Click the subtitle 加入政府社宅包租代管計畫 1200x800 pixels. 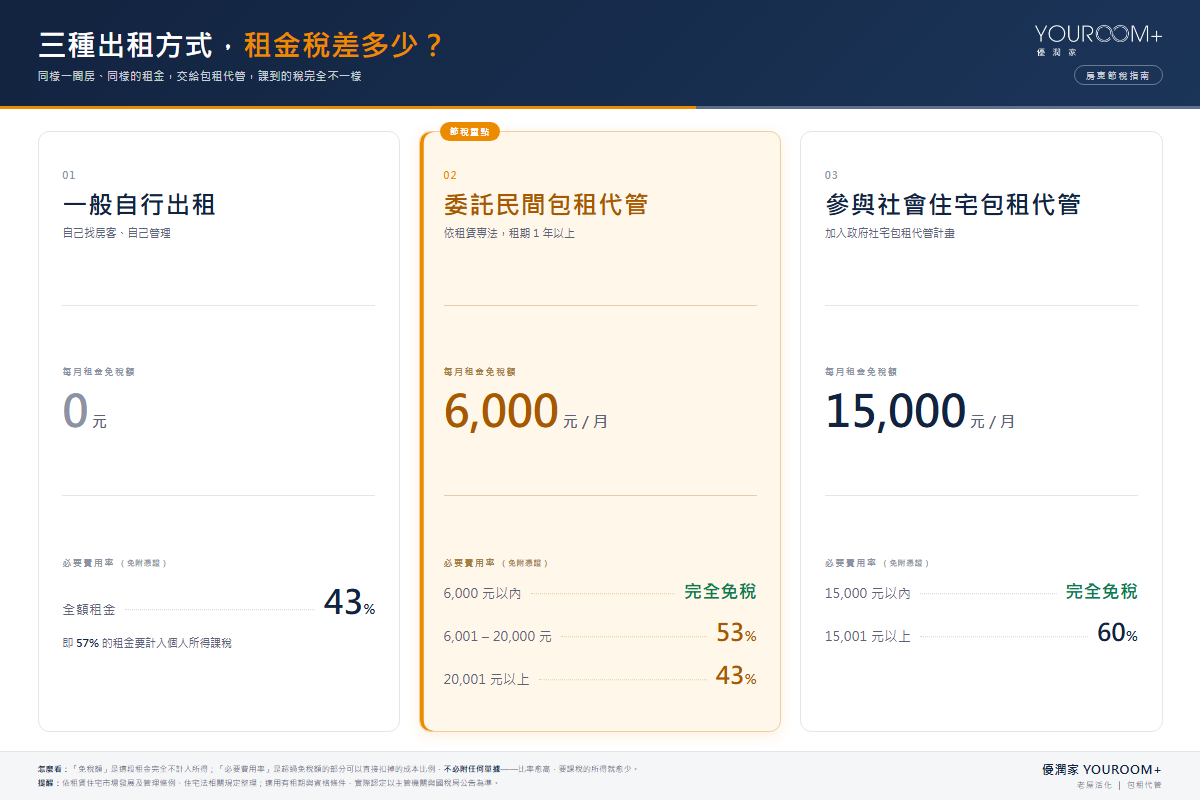(x=890, y=233)
